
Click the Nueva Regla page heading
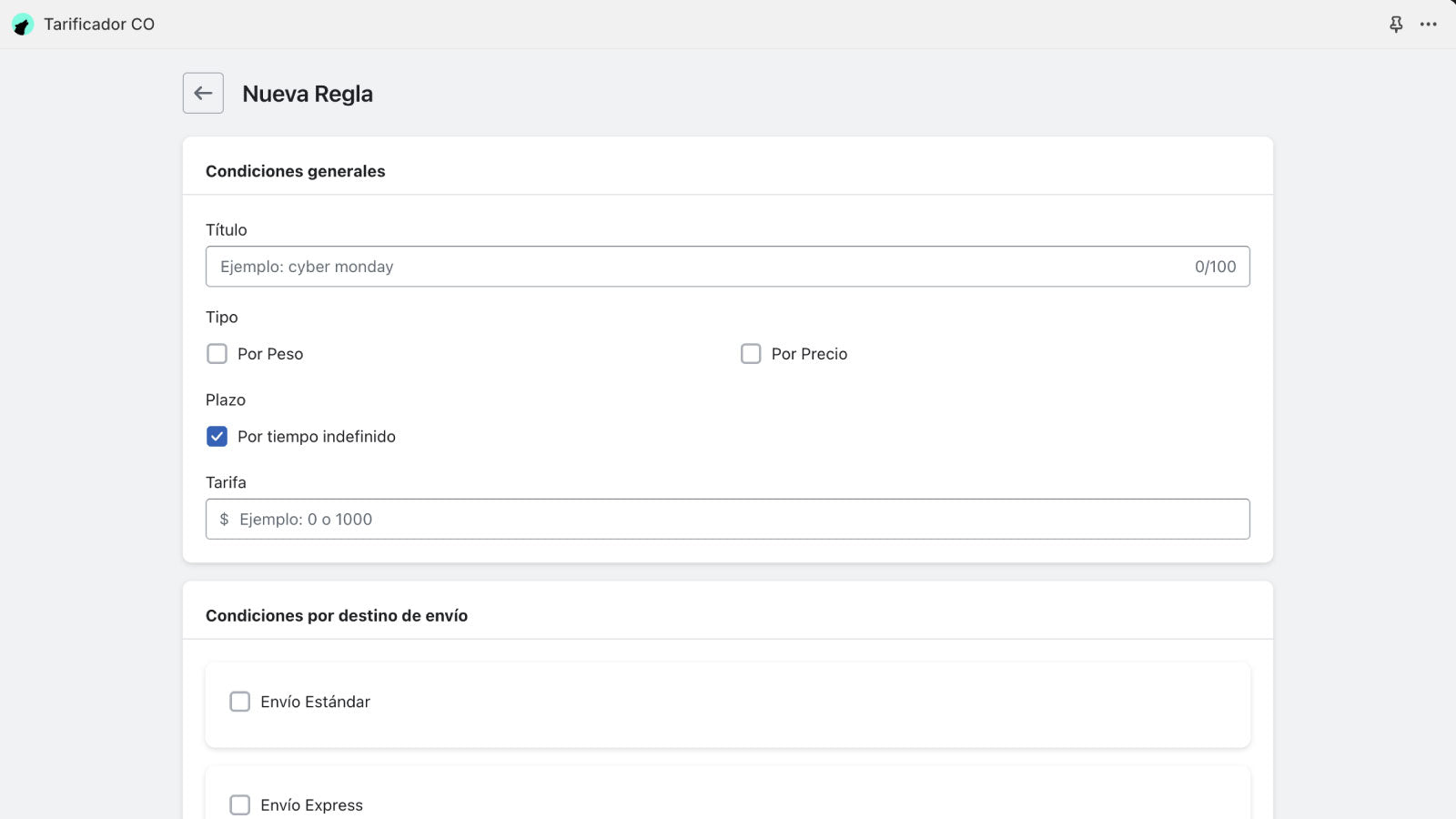tap(308, 94)
